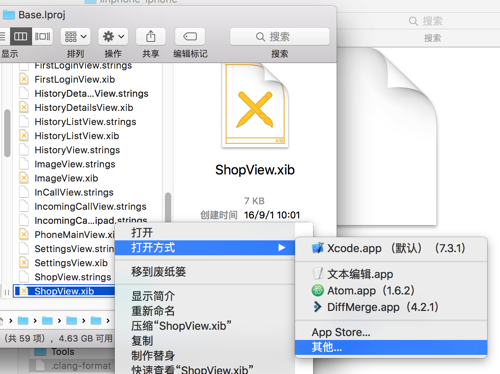Click the Base.lproj folder title icon

[9, 15]
